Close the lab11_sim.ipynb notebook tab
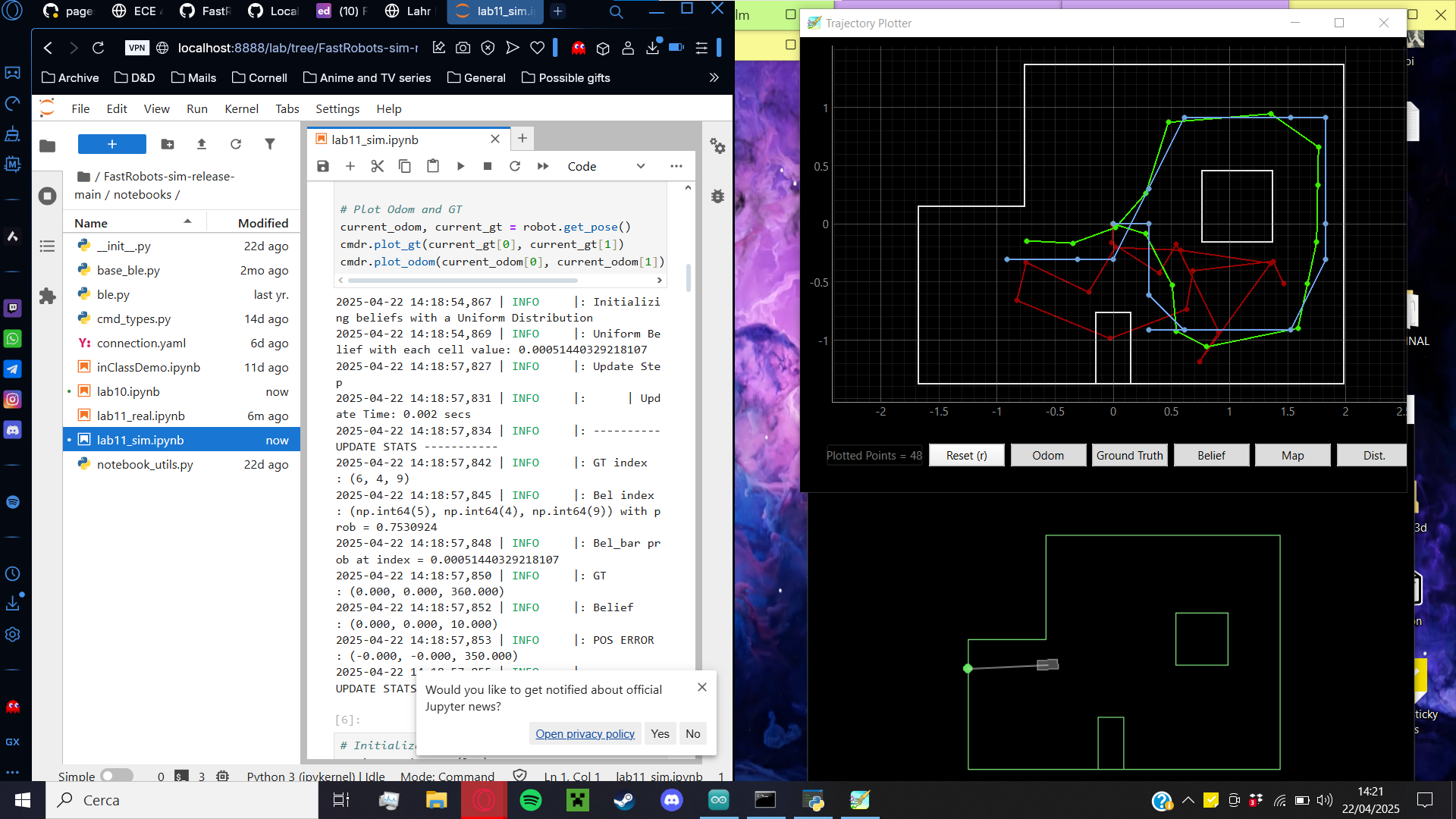 (495, 139)
